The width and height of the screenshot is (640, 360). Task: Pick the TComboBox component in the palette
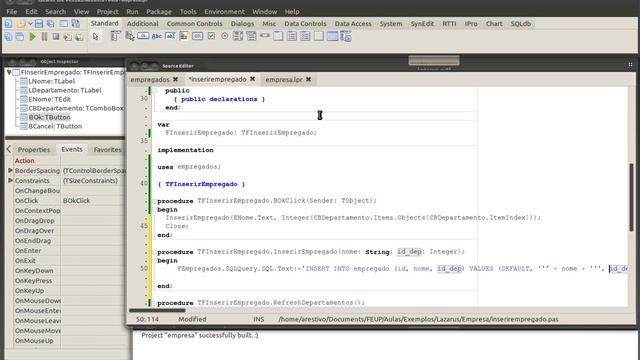coord(251,36)
